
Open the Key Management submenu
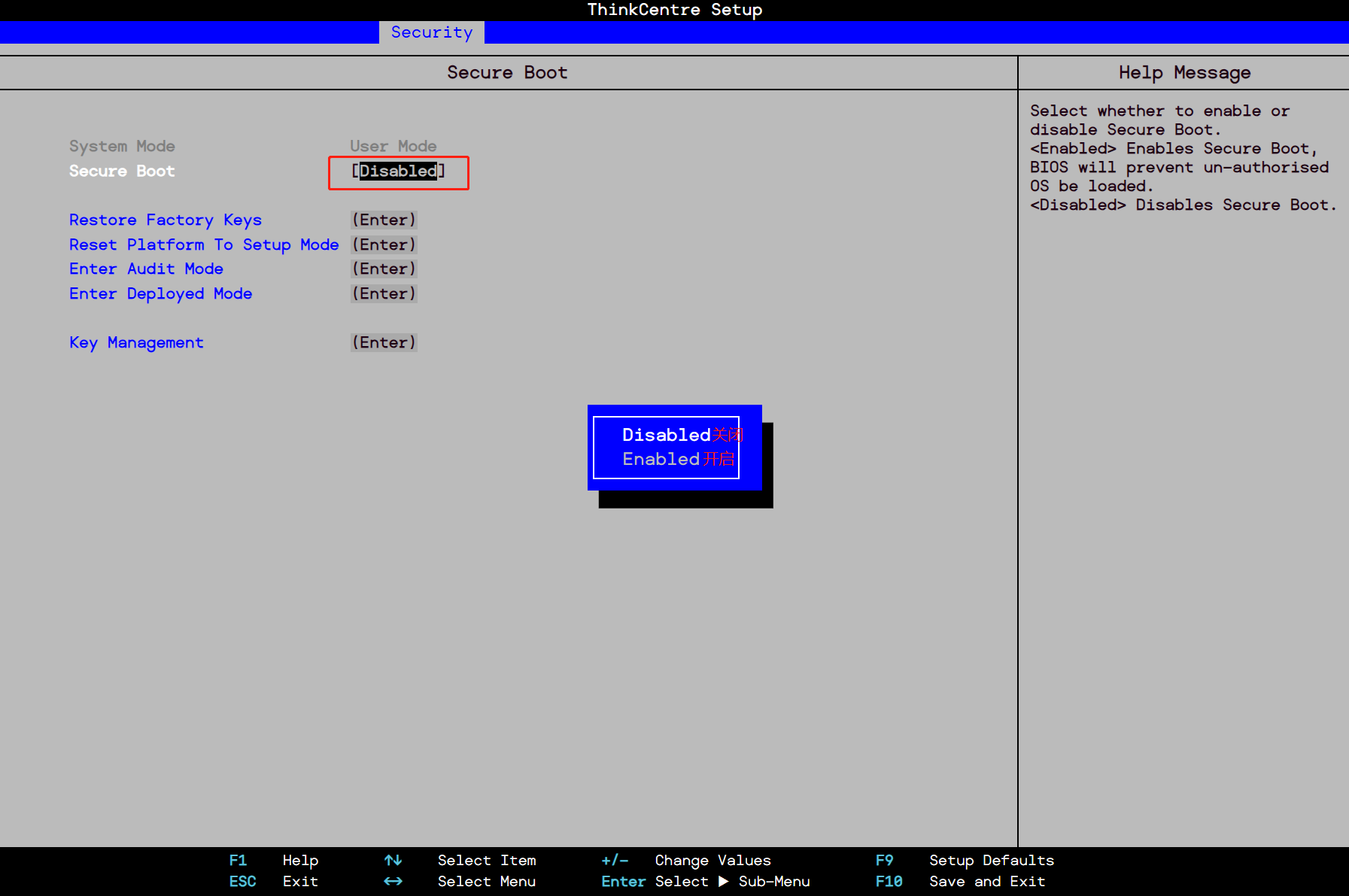pos(136,343)
